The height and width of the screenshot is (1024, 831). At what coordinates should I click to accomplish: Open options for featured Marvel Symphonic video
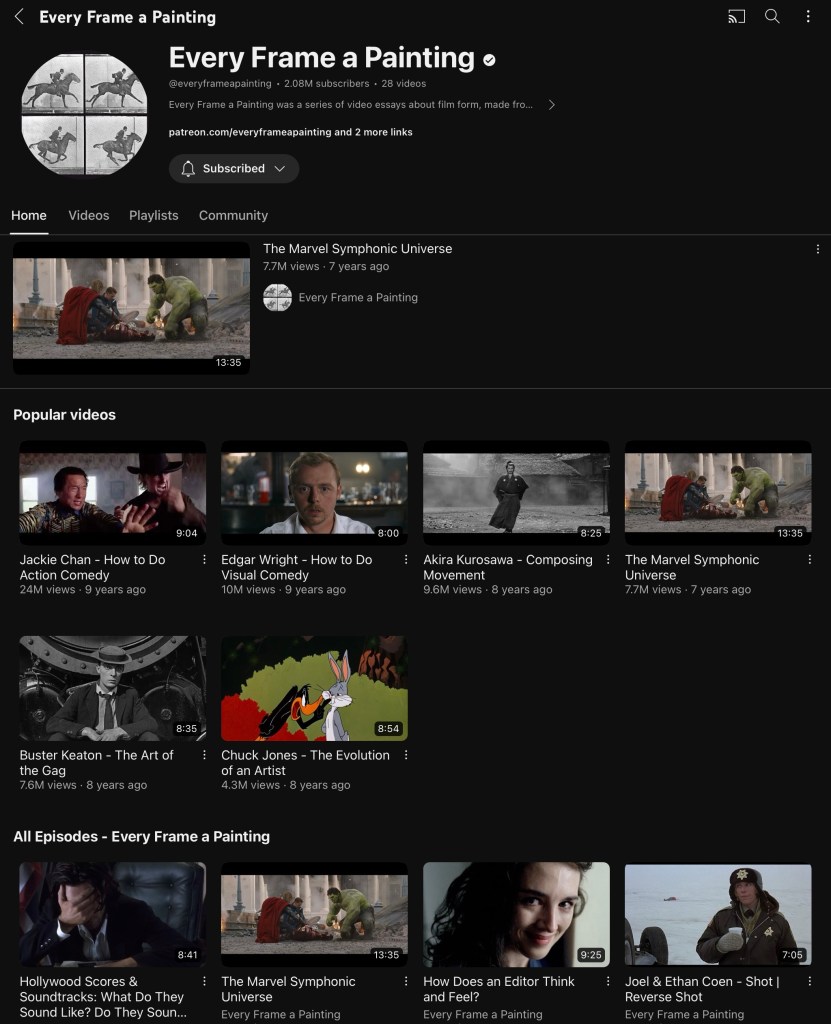[817, 249]
